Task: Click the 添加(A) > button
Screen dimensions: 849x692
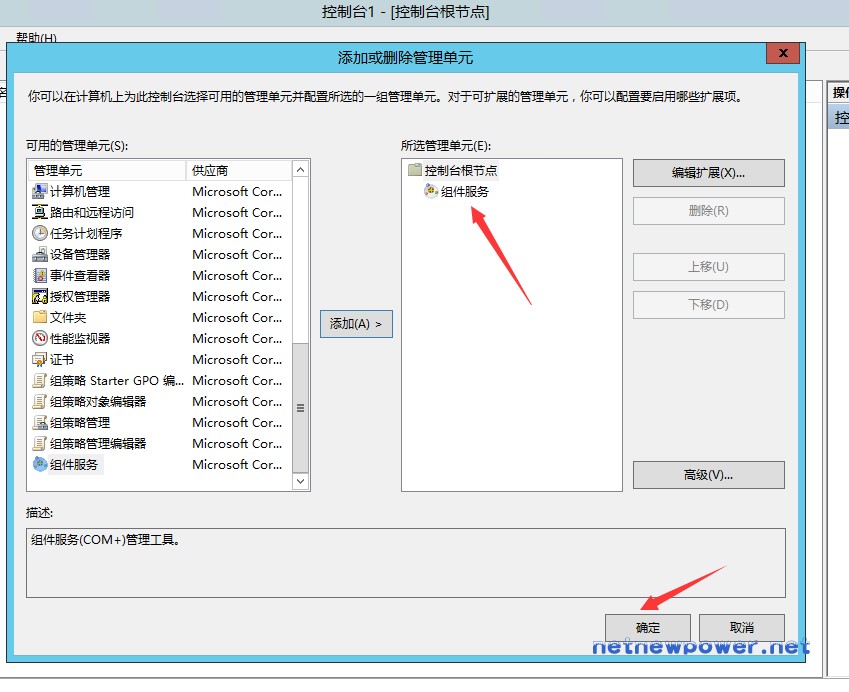Action: coord(356,324)
